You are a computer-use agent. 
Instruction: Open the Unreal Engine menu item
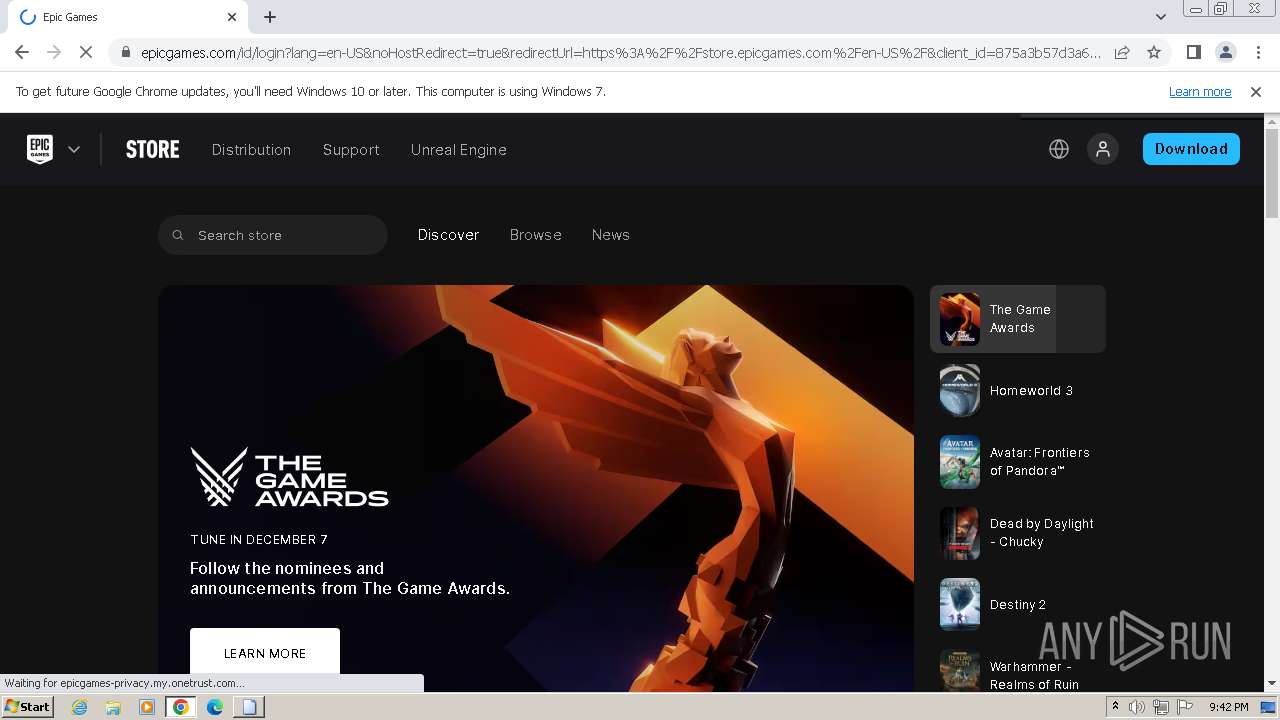458,149
